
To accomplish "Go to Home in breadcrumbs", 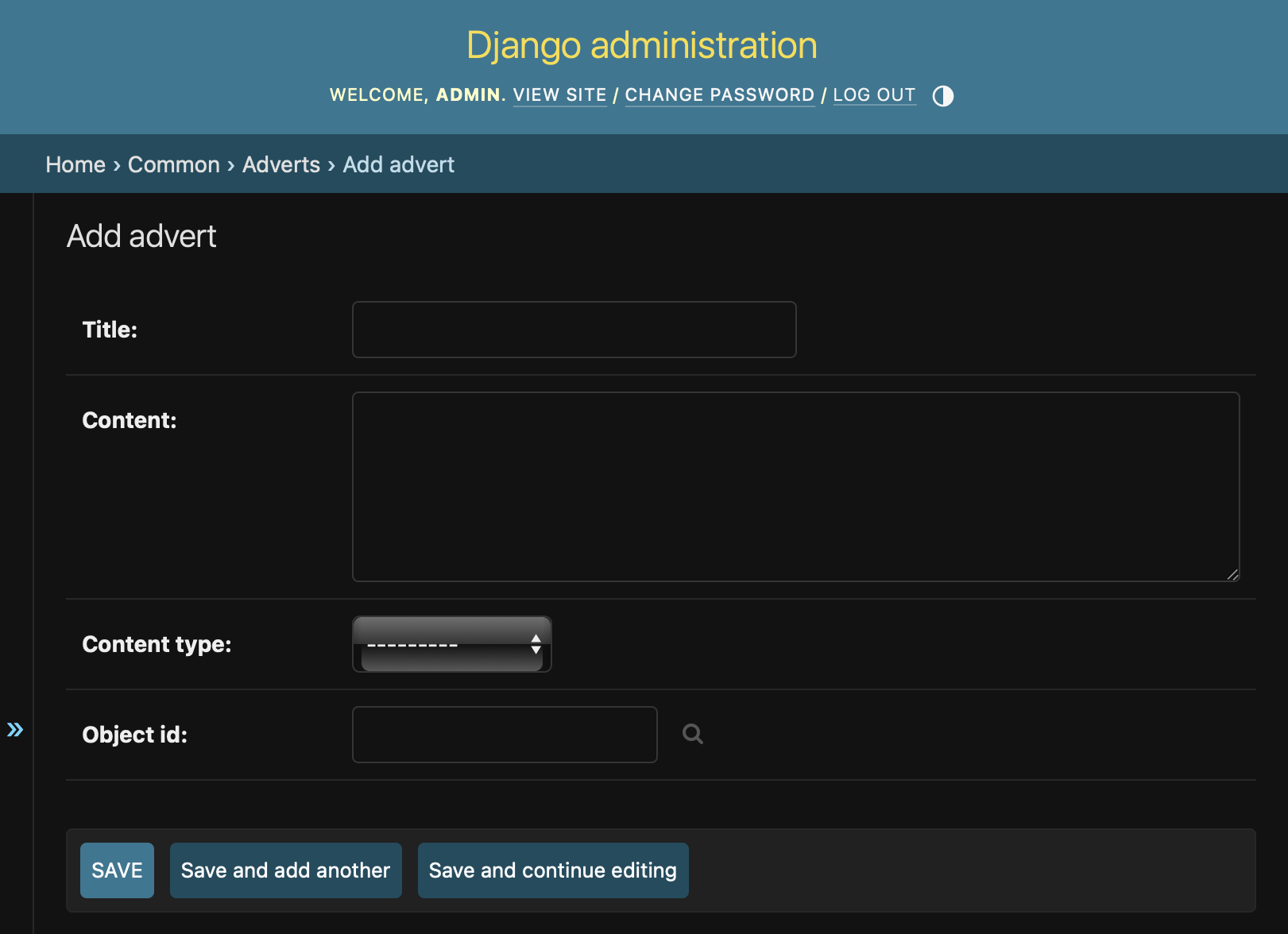I will (75, 164).
